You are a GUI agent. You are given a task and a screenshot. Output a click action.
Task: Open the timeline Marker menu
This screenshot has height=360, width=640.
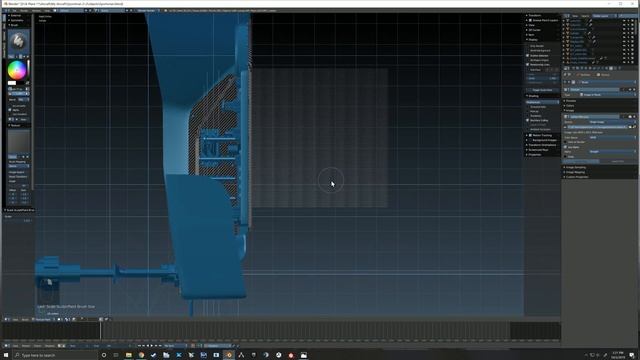tap(26, 346)
